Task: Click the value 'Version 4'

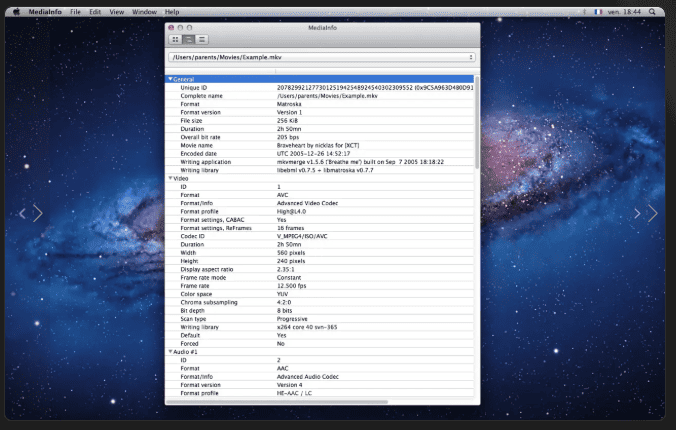Action: (289, 385)
